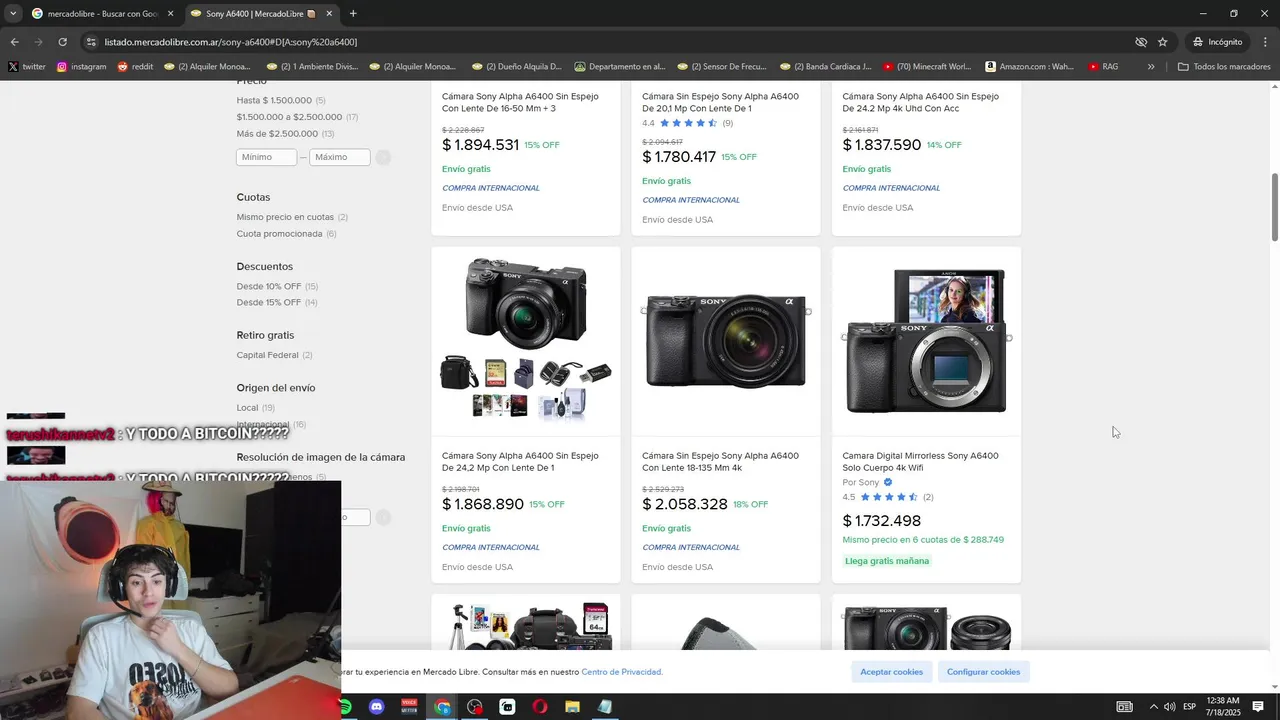Filter by Mismo precio en cuotas

click(x=285, y=217)
